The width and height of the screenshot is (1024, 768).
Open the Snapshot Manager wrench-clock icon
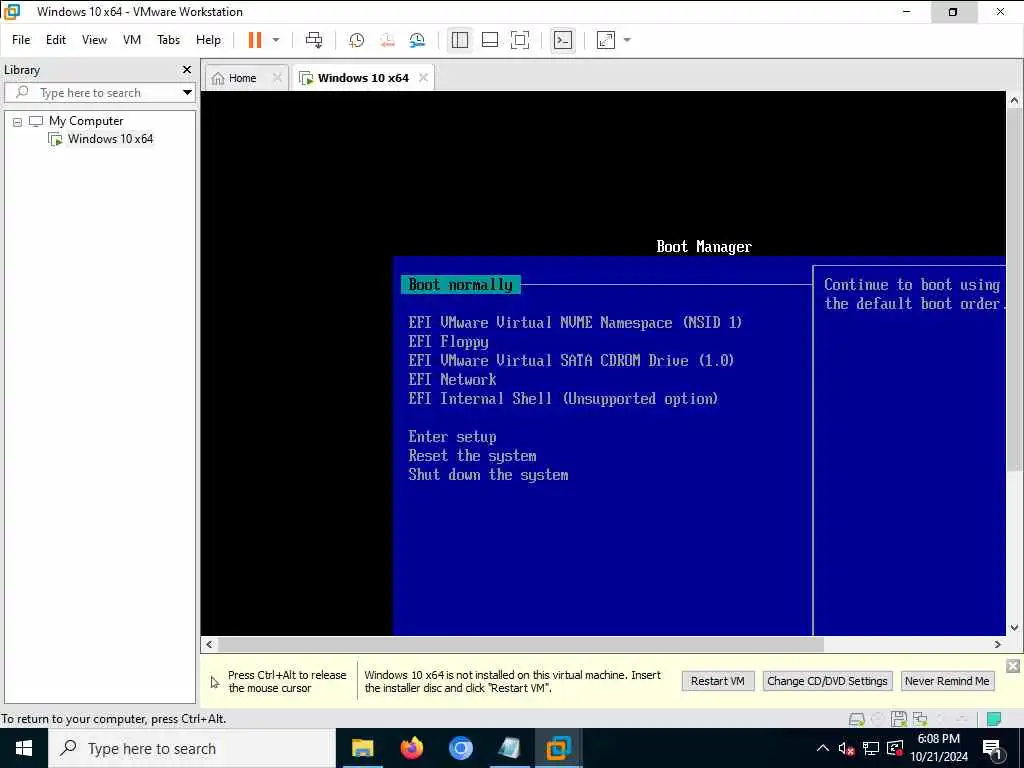[417, 40]
